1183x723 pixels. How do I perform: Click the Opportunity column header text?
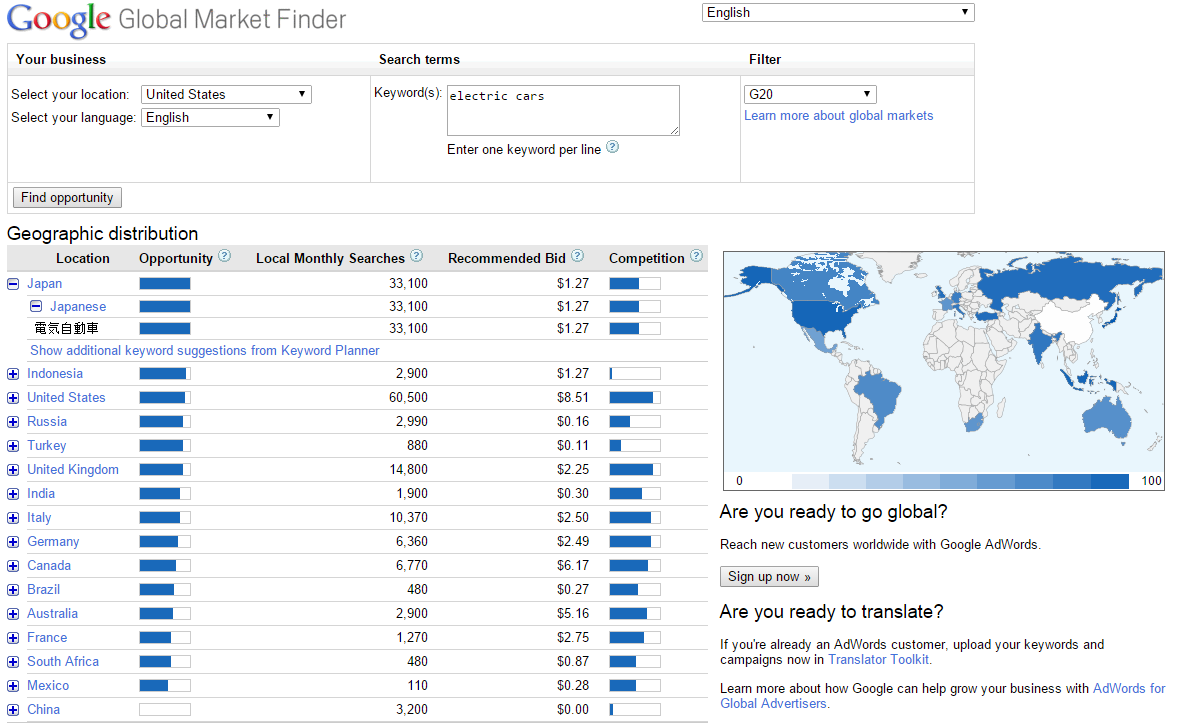pyautogui.click(x=176, y=258)
